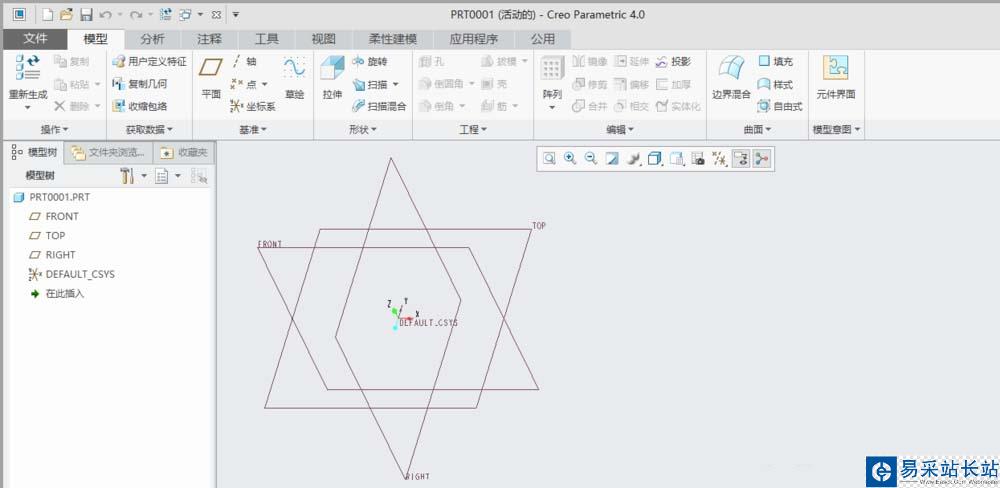This screenshot has height=488, width=1000.
Task: Create a Coordinate System (坐标系)
Action: point(253,107)
